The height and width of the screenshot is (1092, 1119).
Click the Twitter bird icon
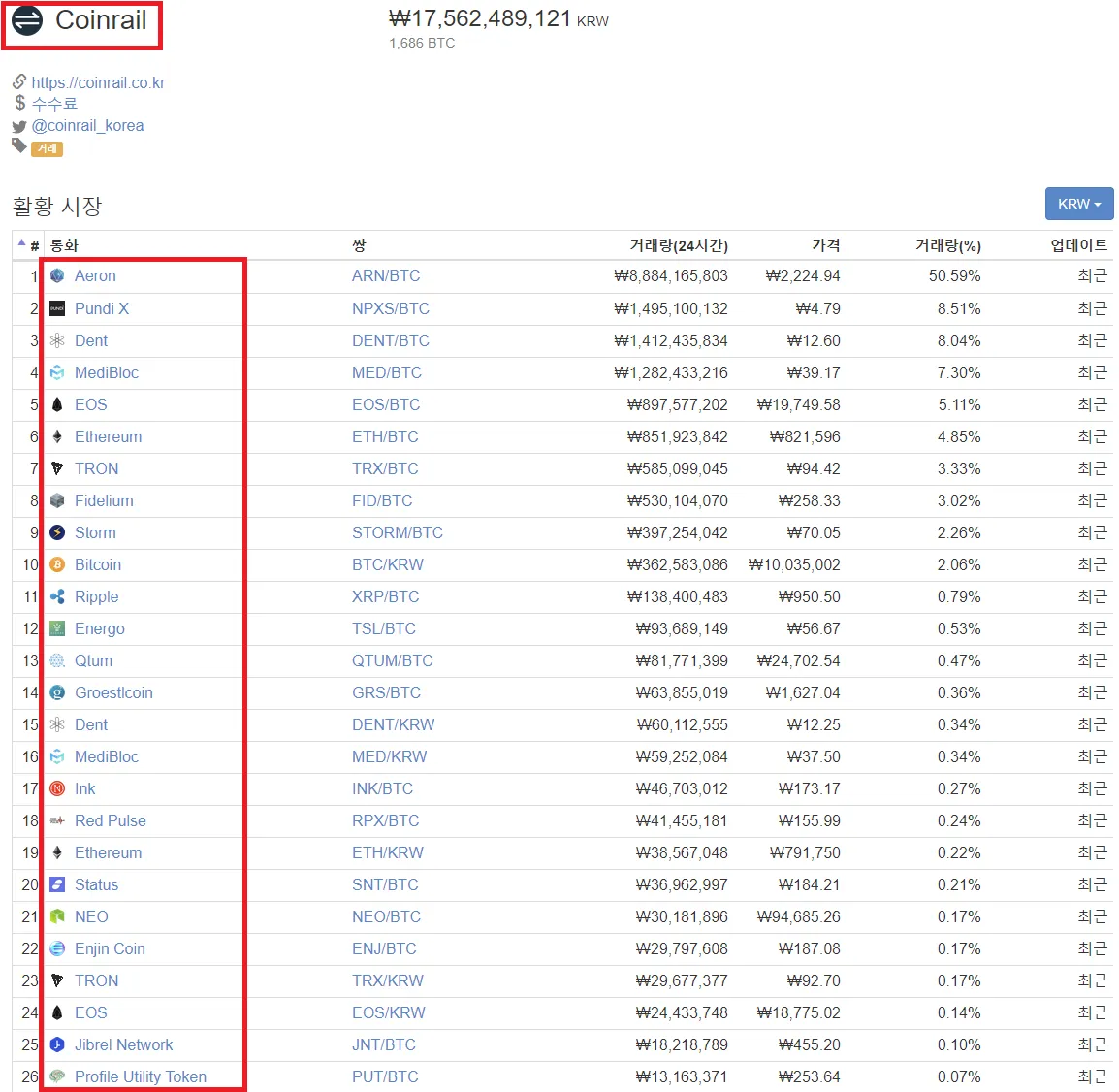click(19, 127)
